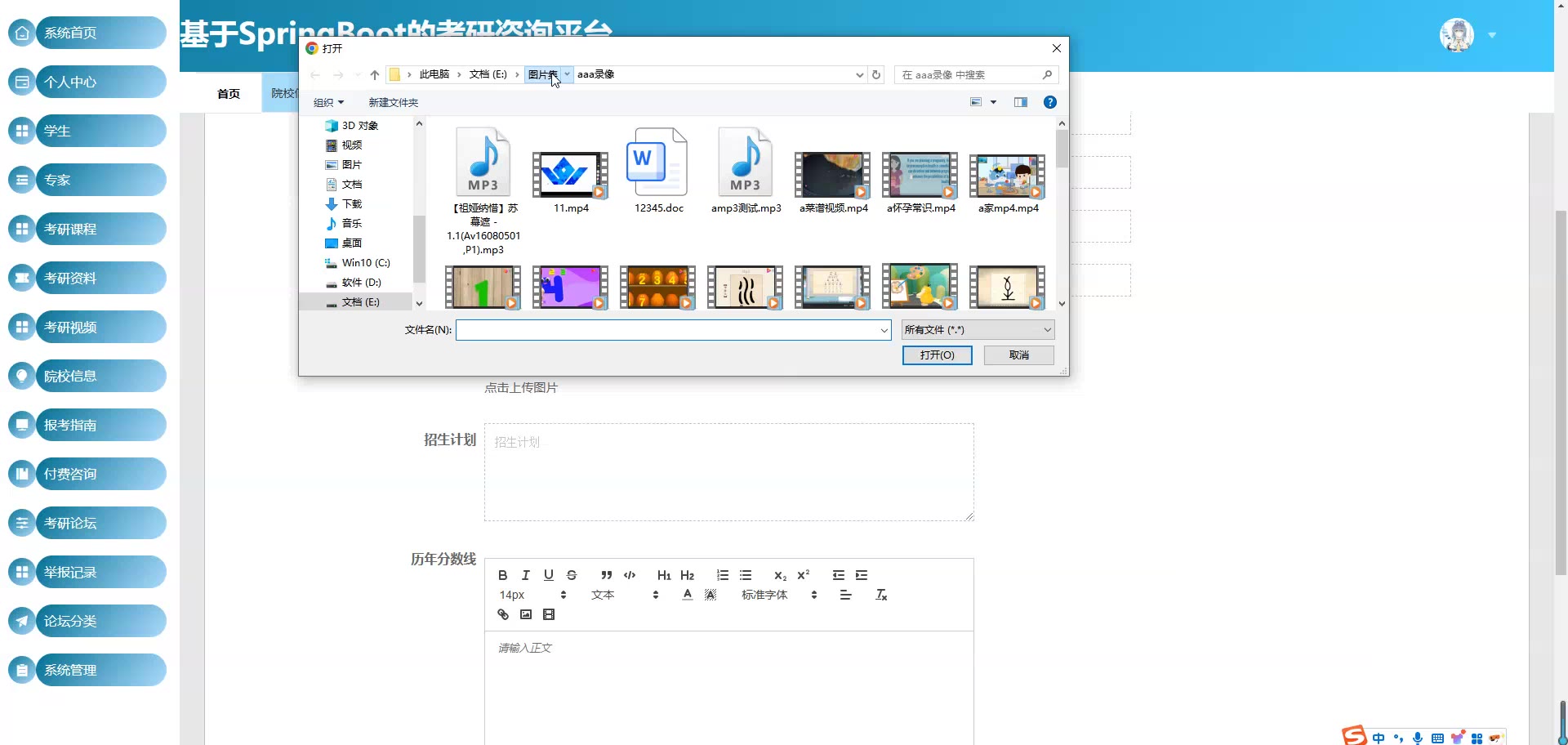Open the 考研课程 sidebar menu
Image resolution: width=1568 pixels, height=745 pixels.
[100, 229]
